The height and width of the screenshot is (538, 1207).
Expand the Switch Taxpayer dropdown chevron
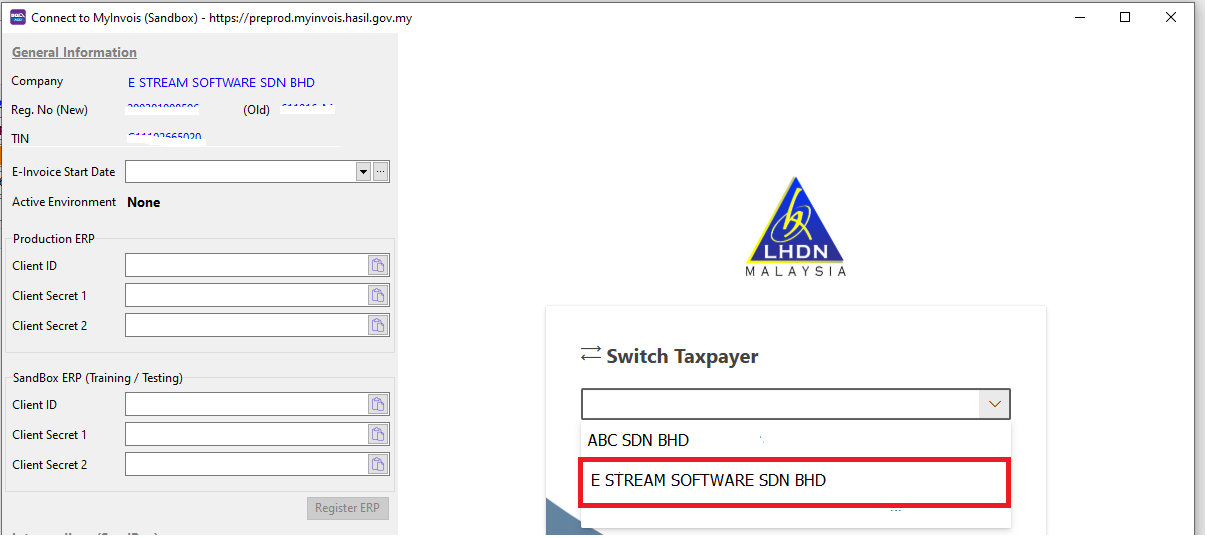(994, 404)
